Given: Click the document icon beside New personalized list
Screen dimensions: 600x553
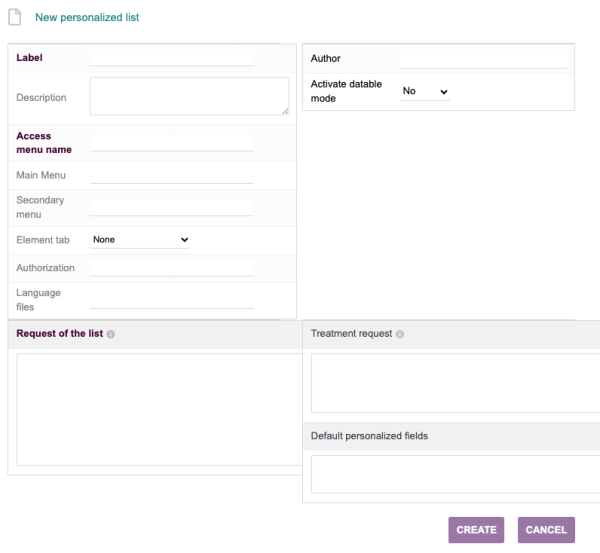Looking at the screenshot, I should coord(14,18).
